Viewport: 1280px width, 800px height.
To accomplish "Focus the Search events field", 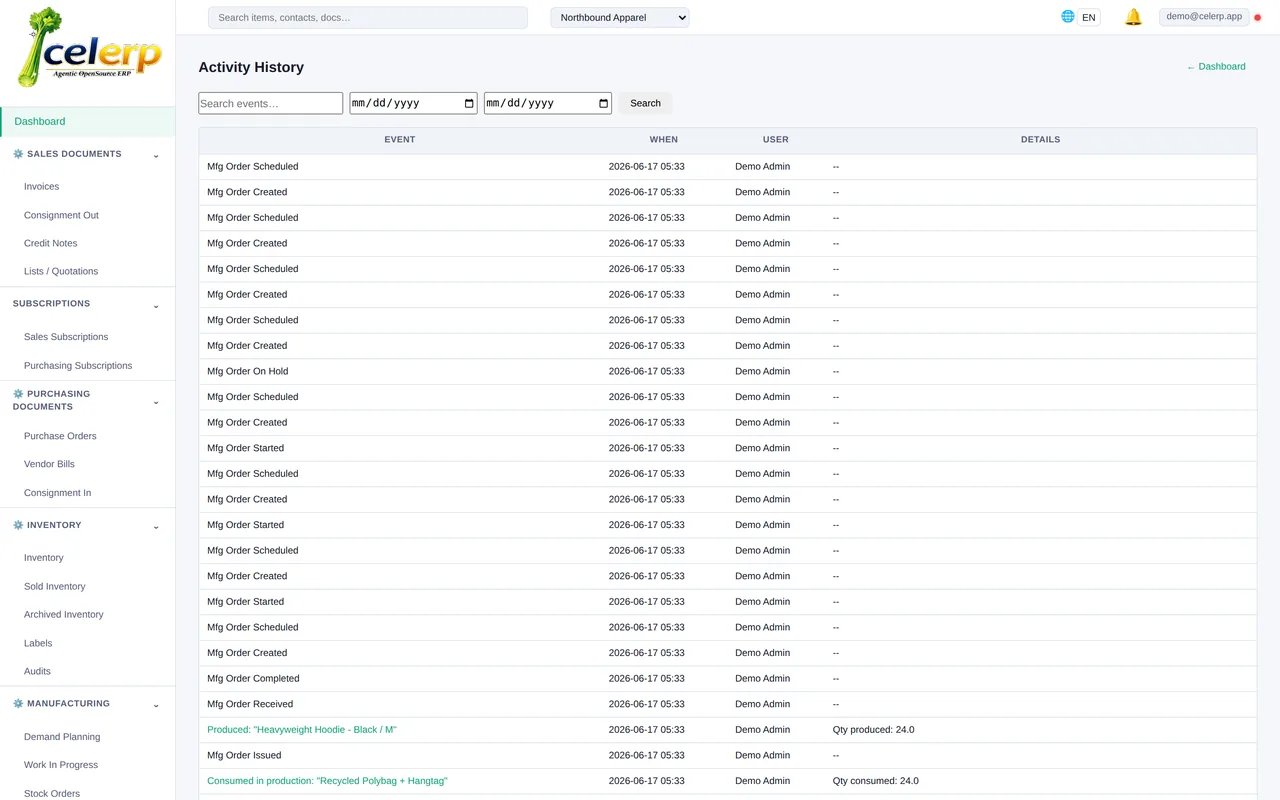I will (271, 103).
